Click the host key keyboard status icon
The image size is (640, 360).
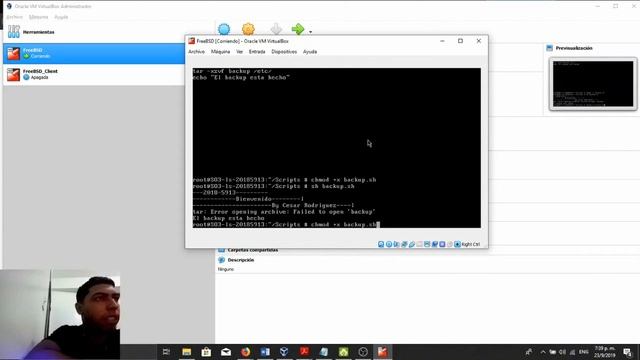click(x=458, y=244)
